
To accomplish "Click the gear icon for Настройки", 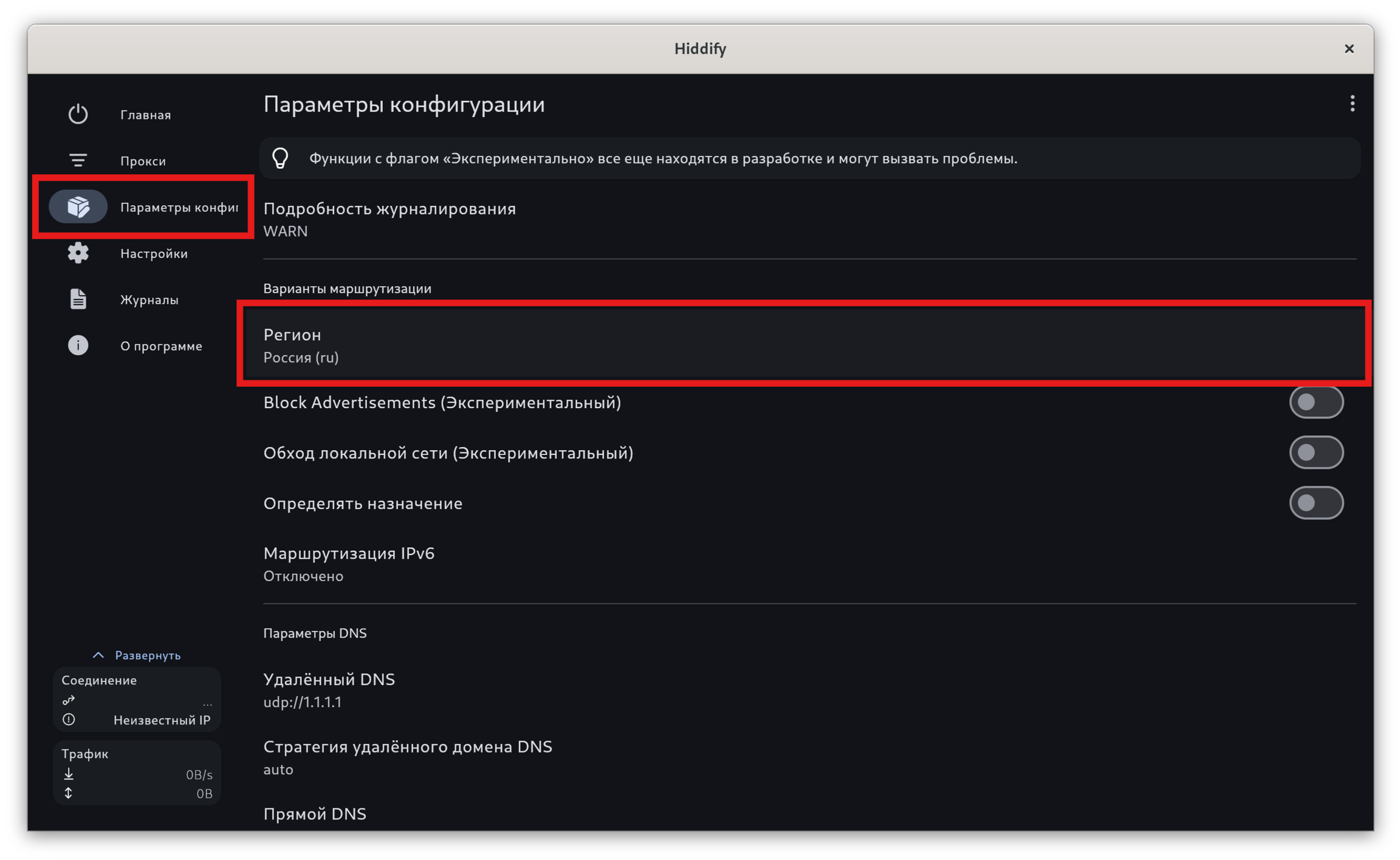I will pos(78,253).
